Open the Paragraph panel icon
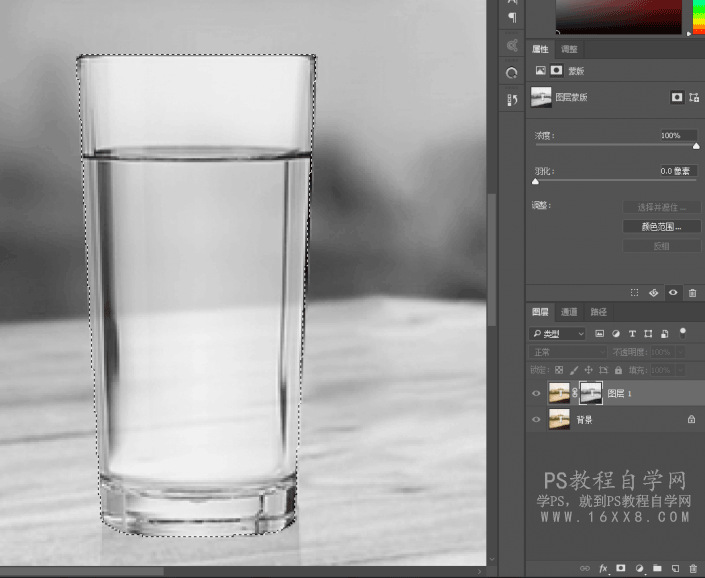Image resolution: width=705 pixels, height=578 pixels. (x=512, y=17)
